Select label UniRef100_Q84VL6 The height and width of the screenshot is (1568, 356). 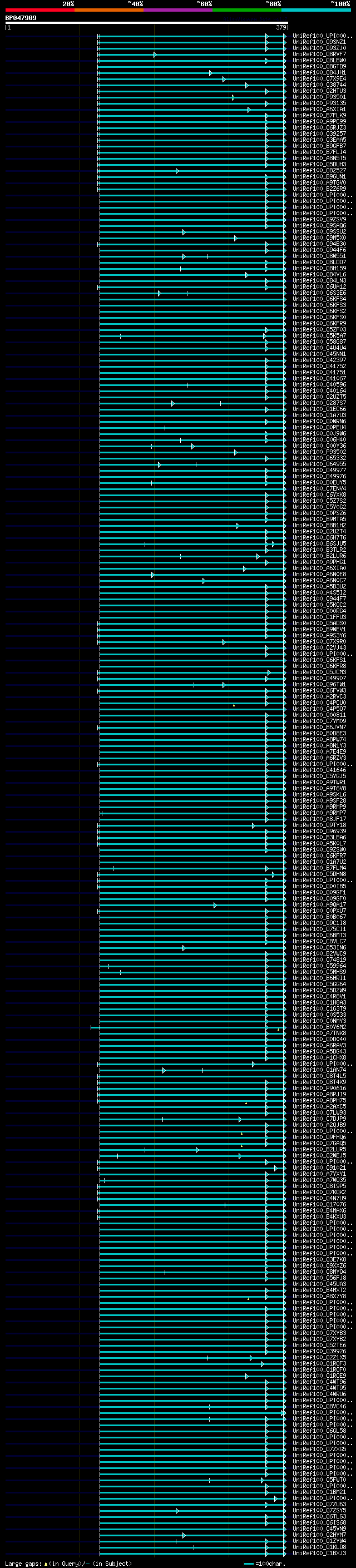point(319,275)
